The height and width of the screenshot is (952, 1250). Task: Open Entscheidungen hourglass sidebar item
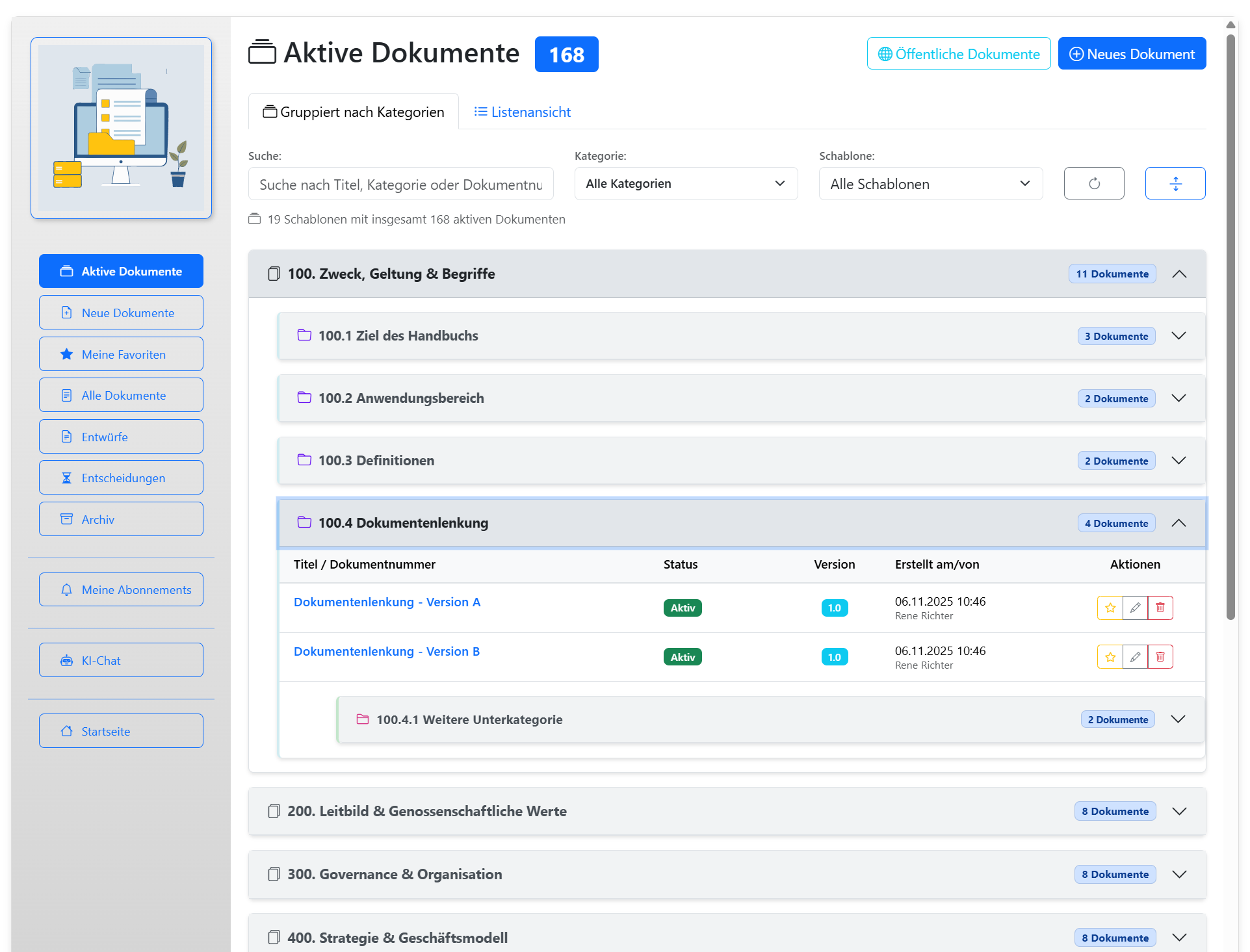[121, 478]
